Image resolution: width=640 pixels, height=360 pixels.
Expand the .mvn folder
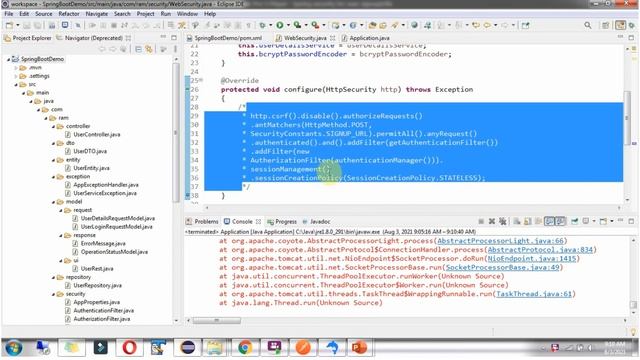point(16,68)
